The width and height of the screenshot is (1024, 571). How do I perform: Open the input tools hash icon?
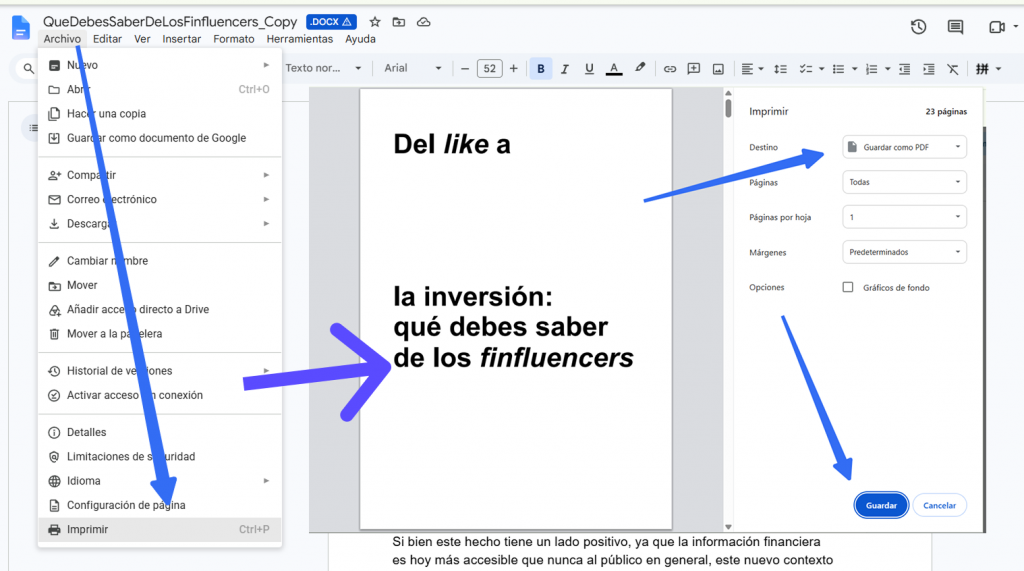(x=982, y=69)
